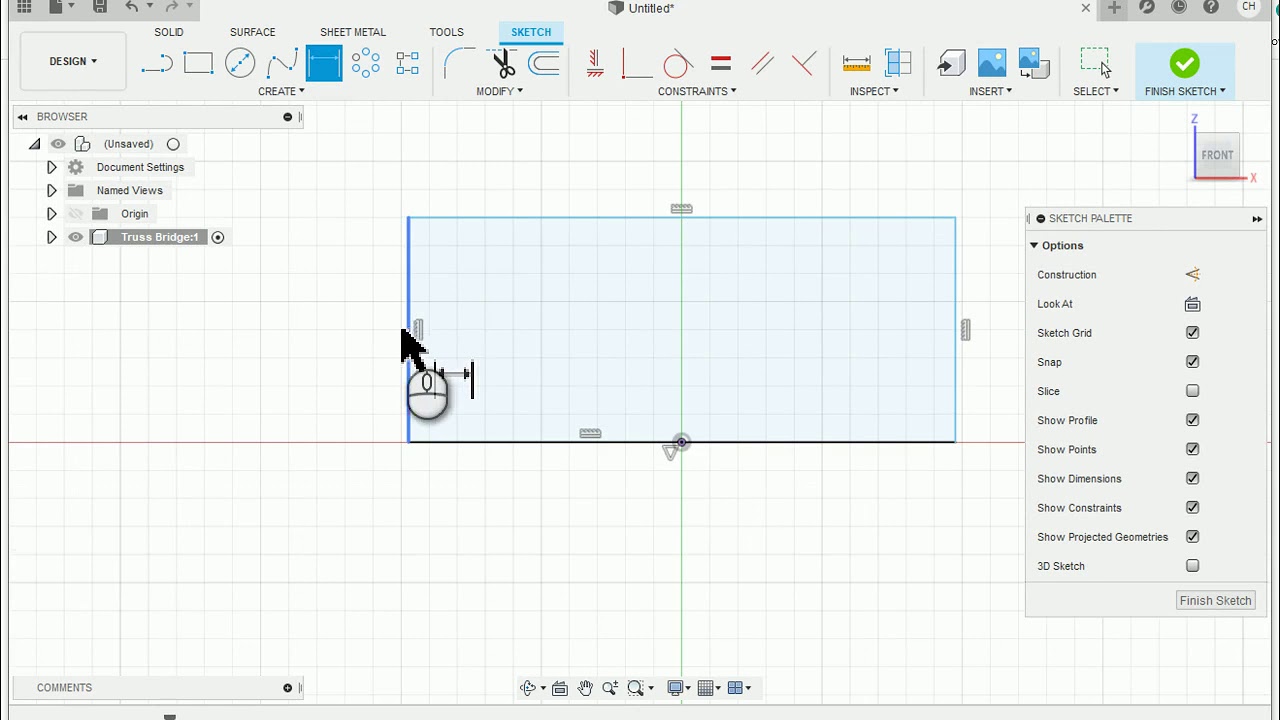The image size is (1280, 720).
Task: Open the Grid and Snaps settings dropdown
Action: coord(709,688)
